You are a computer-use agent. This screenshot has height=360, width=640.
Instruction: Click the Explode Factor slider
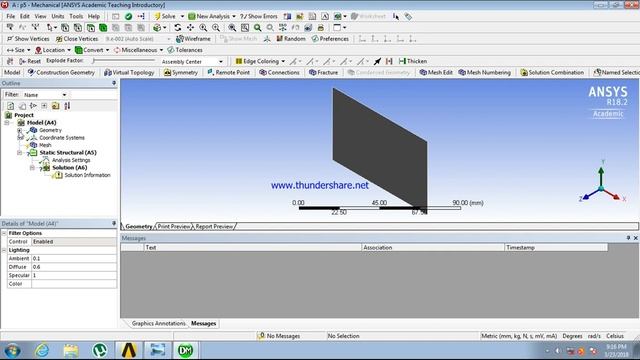coord(124,61)
